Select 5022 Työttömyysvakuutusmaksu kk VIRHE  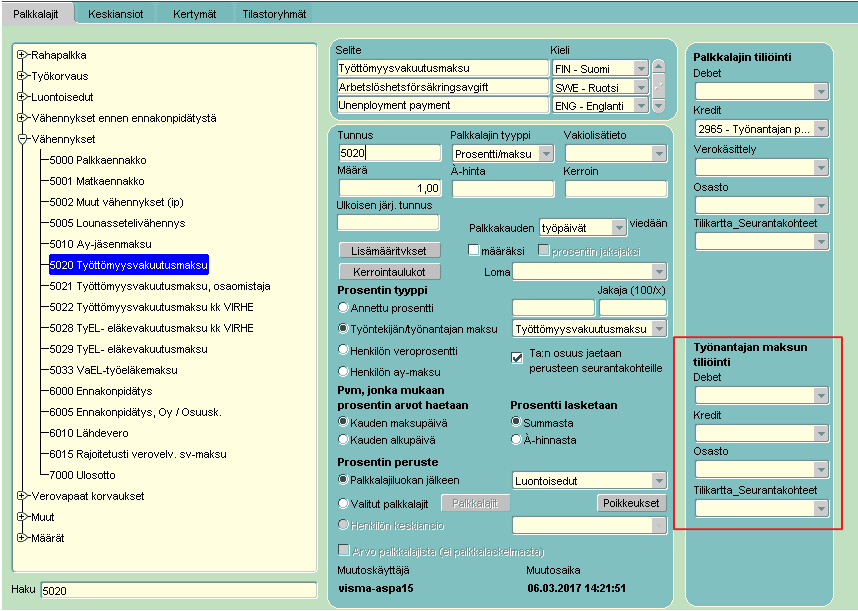click(152, 307)
